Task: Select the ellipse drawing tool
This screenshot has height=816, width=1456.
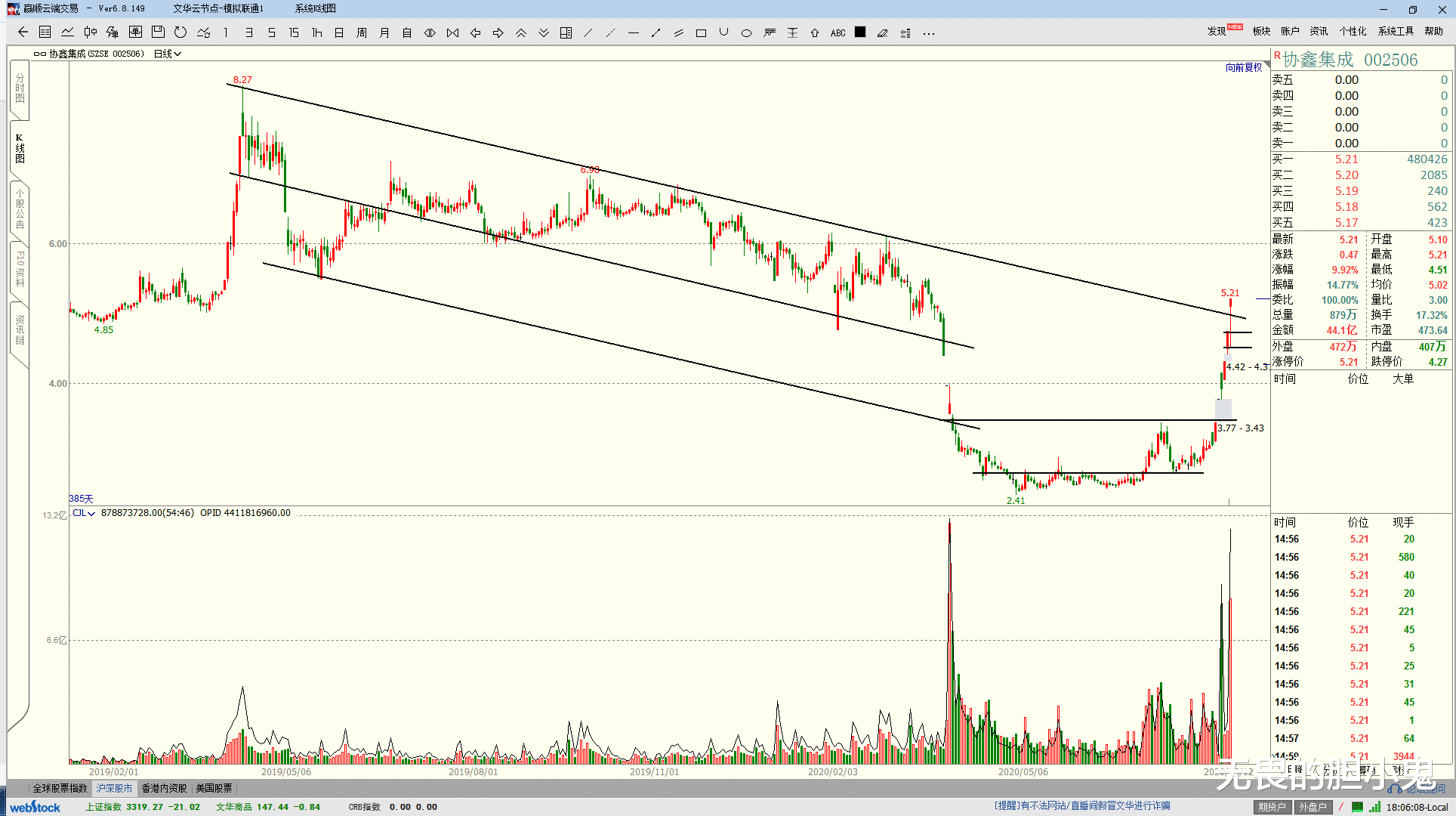Action: click(x=746, y=32)
